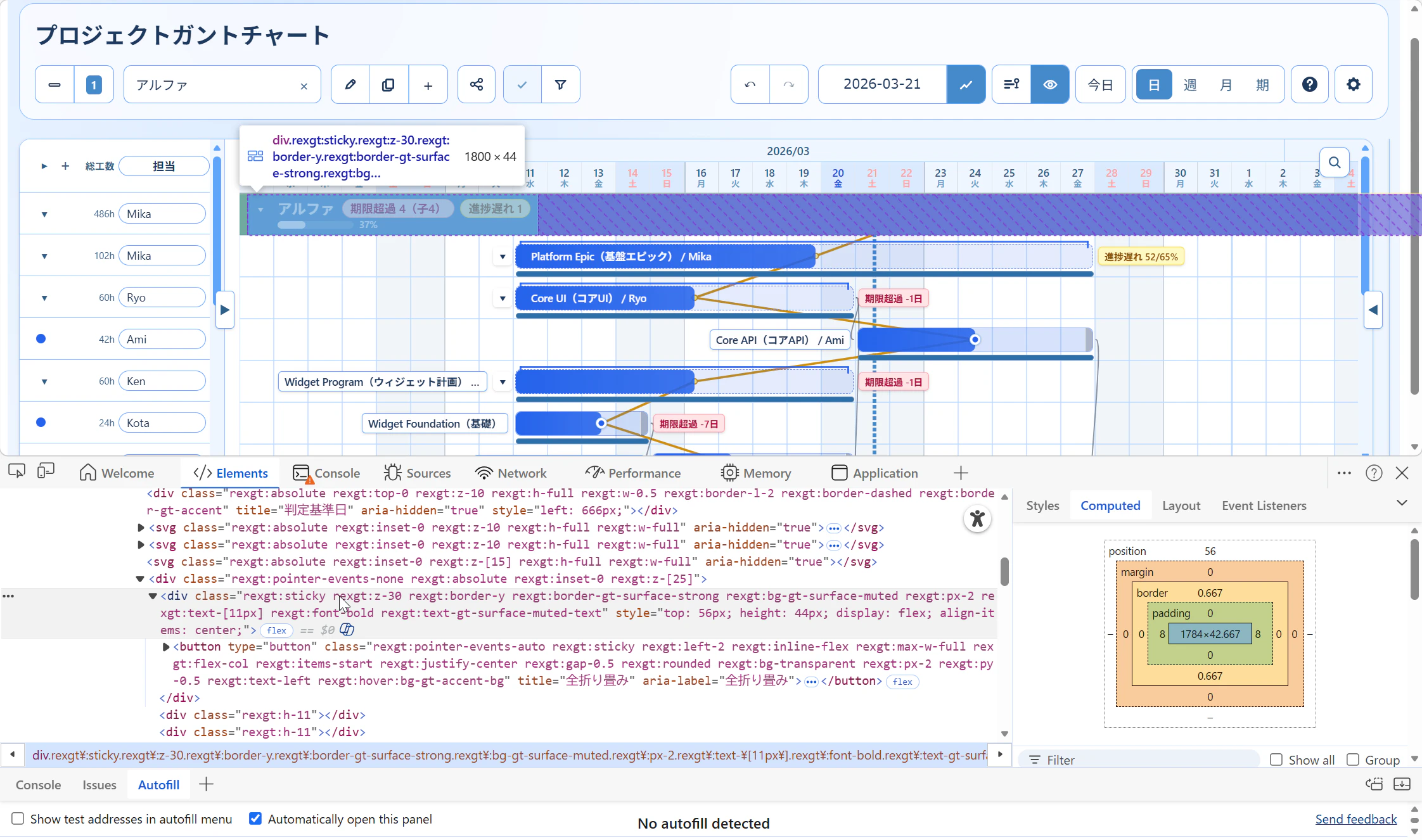1422x840 pixels.
Task: Click the 今日 today button
Action: pos(1100,84)
